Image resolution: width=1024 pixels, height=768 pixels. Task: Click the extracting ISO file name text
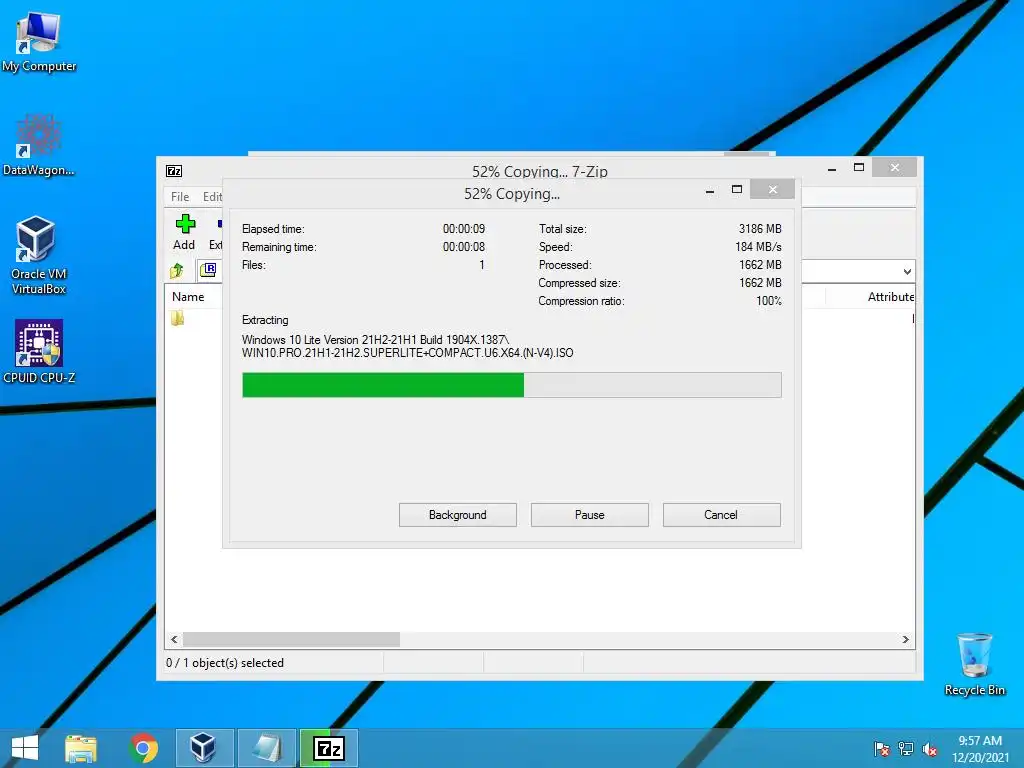(408, 353)
